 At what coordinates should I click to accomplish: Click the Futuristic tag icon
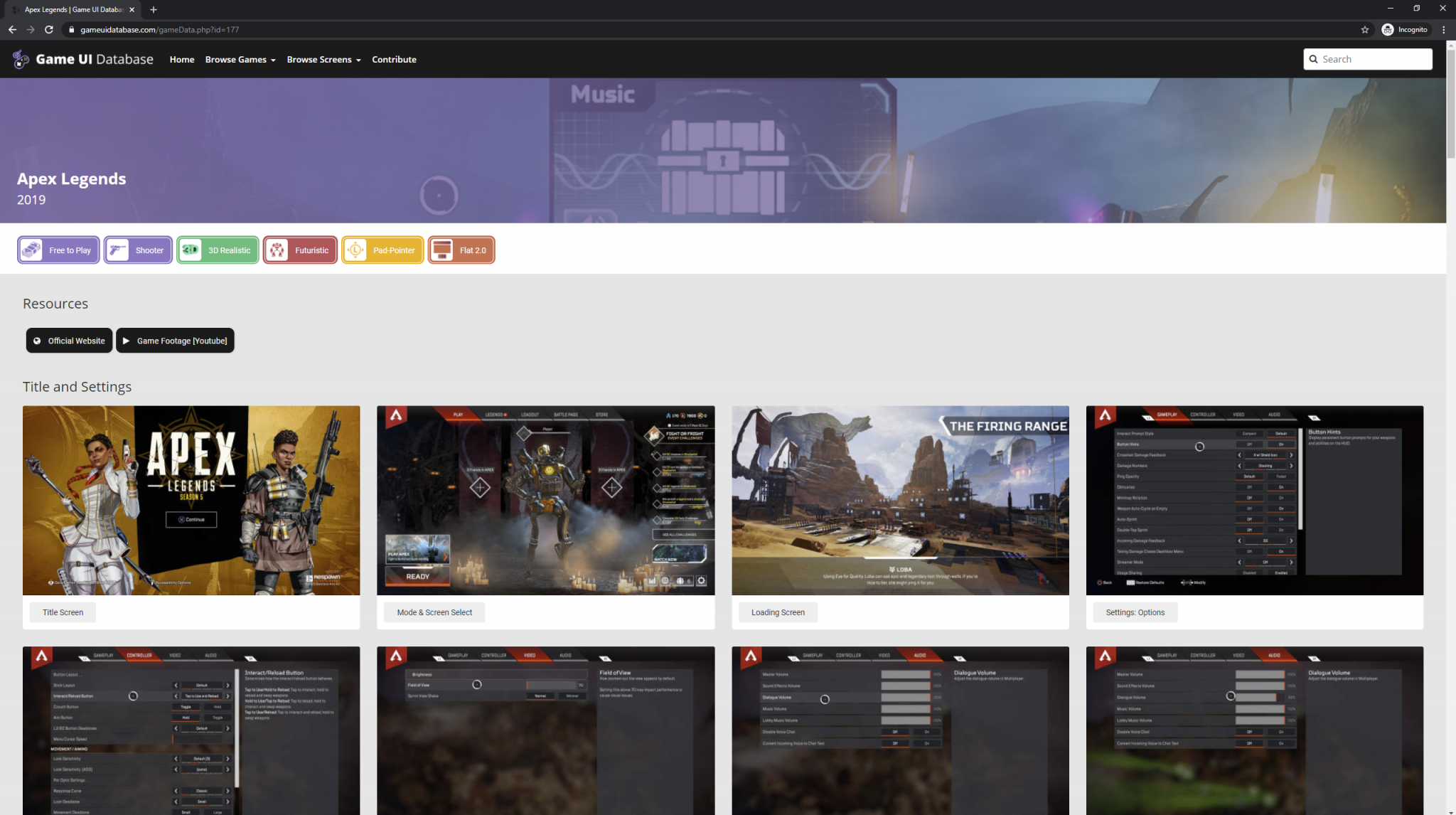coord(279,250)
